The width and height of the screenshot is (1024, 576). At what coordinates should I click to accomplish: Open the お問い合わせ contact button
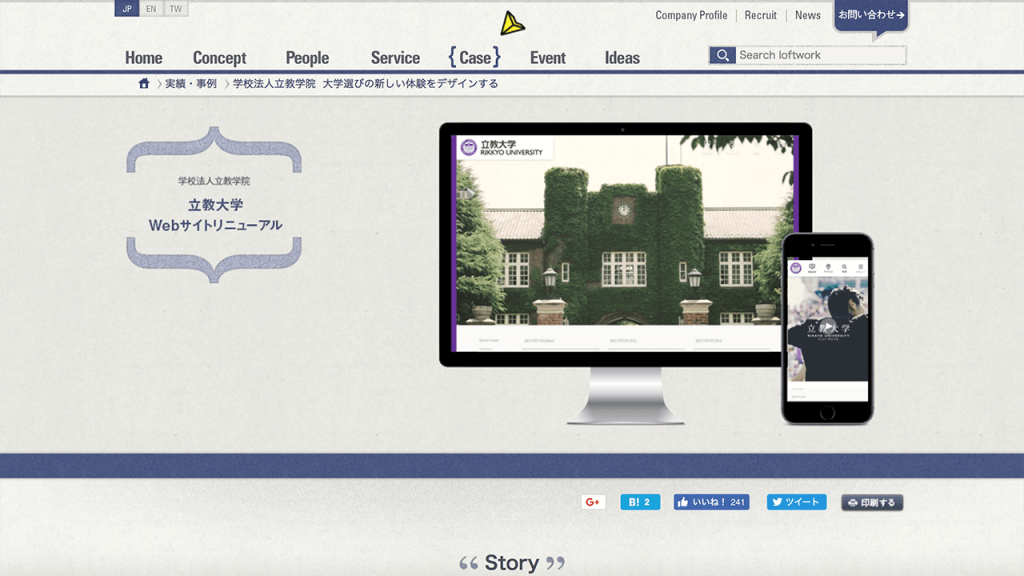click(x=871, y=15)
